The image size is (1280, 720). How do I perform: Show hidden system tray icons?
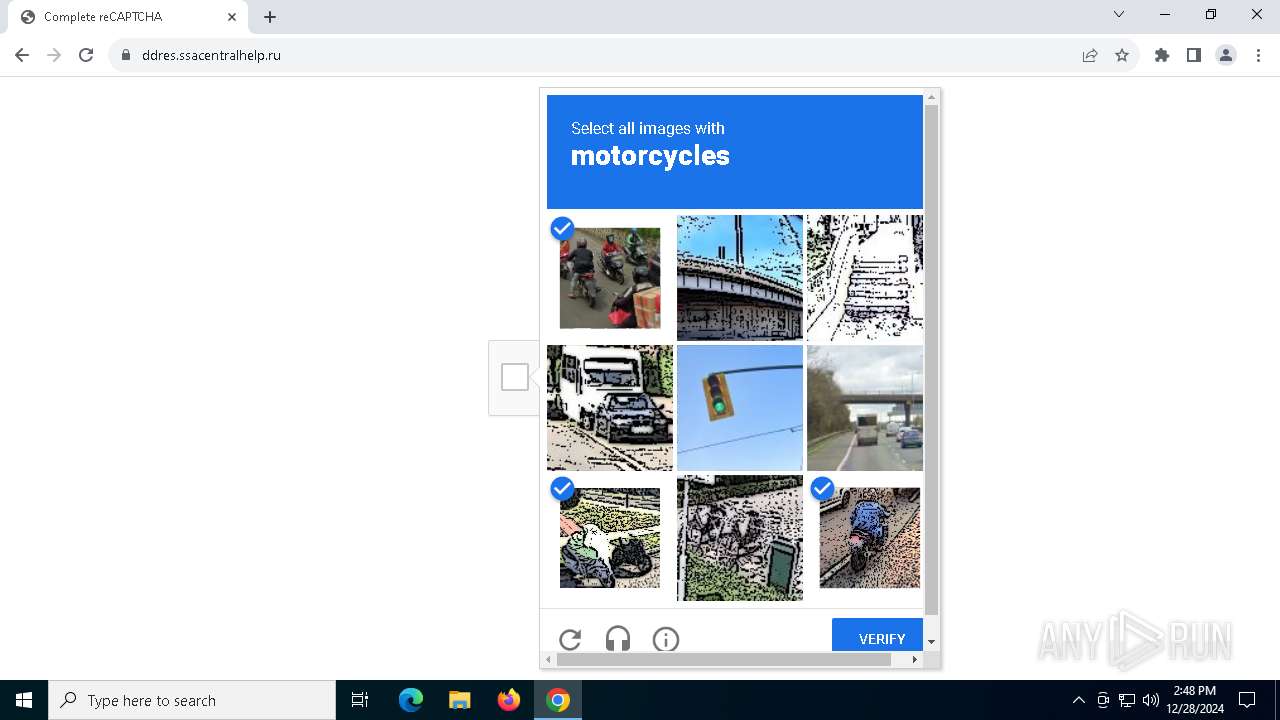[x=1078, y=700]
